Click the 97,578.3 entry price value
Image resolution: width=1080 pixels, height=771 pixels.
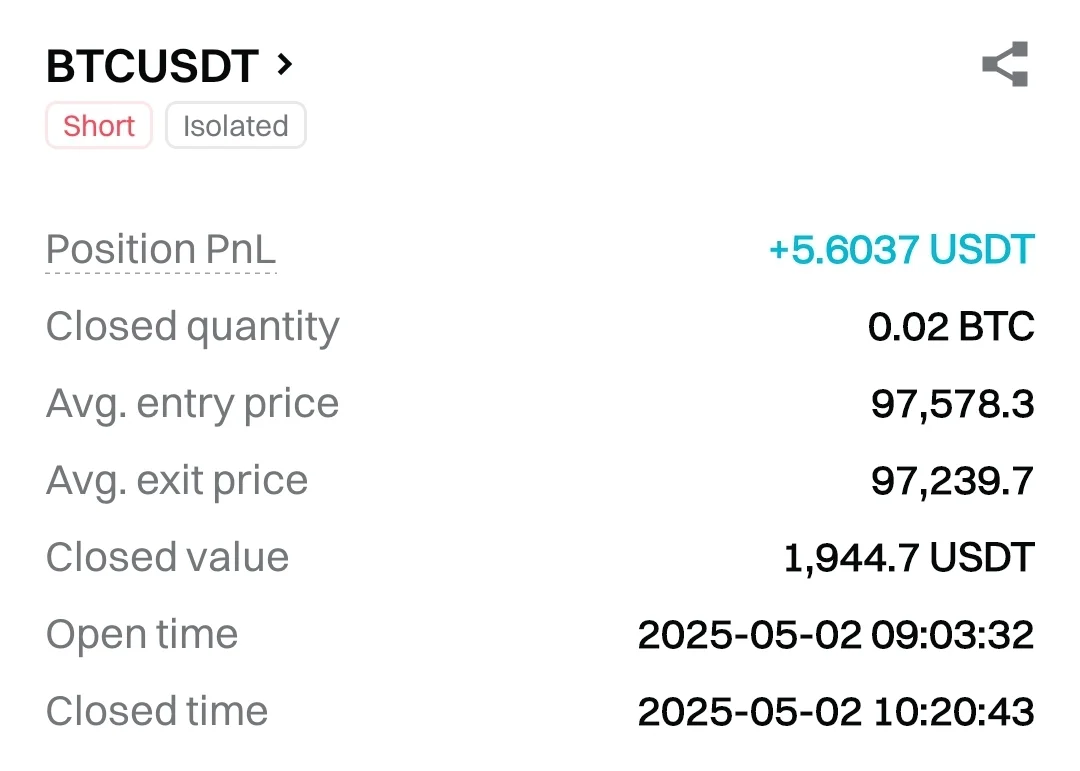click(952, 404)
